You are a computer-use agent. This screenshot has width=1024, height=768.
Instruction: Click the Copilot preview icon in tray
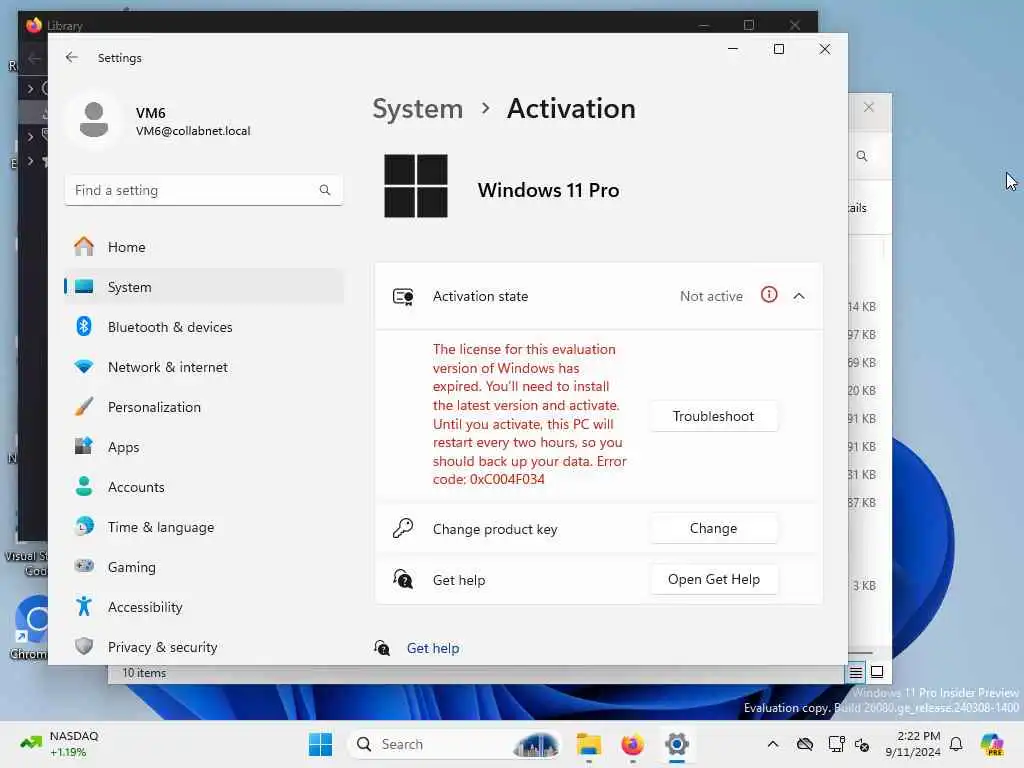pos(991,744)
